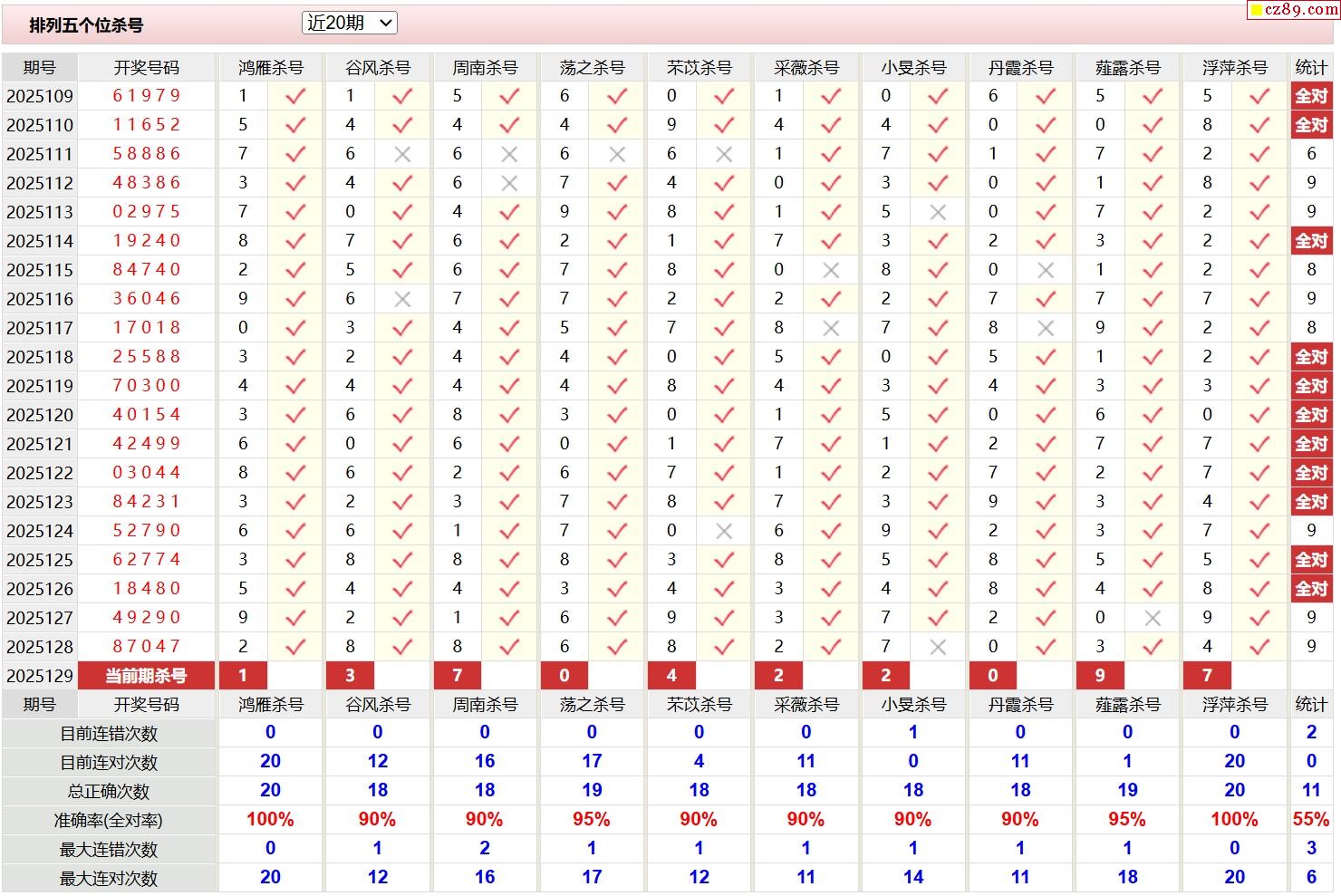The image size is (1341, 896).
Task: Click the 总正确次数 row label
Action: [109, 792]
